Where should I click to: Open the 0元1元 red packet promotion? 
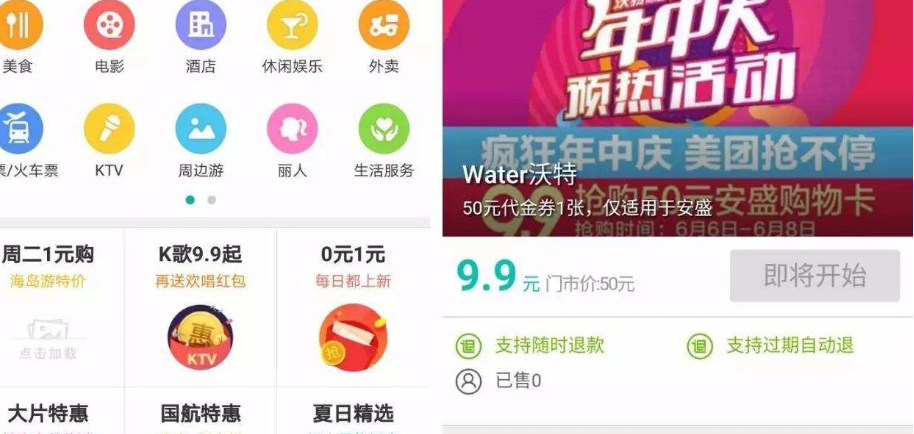tap(353, 308)
